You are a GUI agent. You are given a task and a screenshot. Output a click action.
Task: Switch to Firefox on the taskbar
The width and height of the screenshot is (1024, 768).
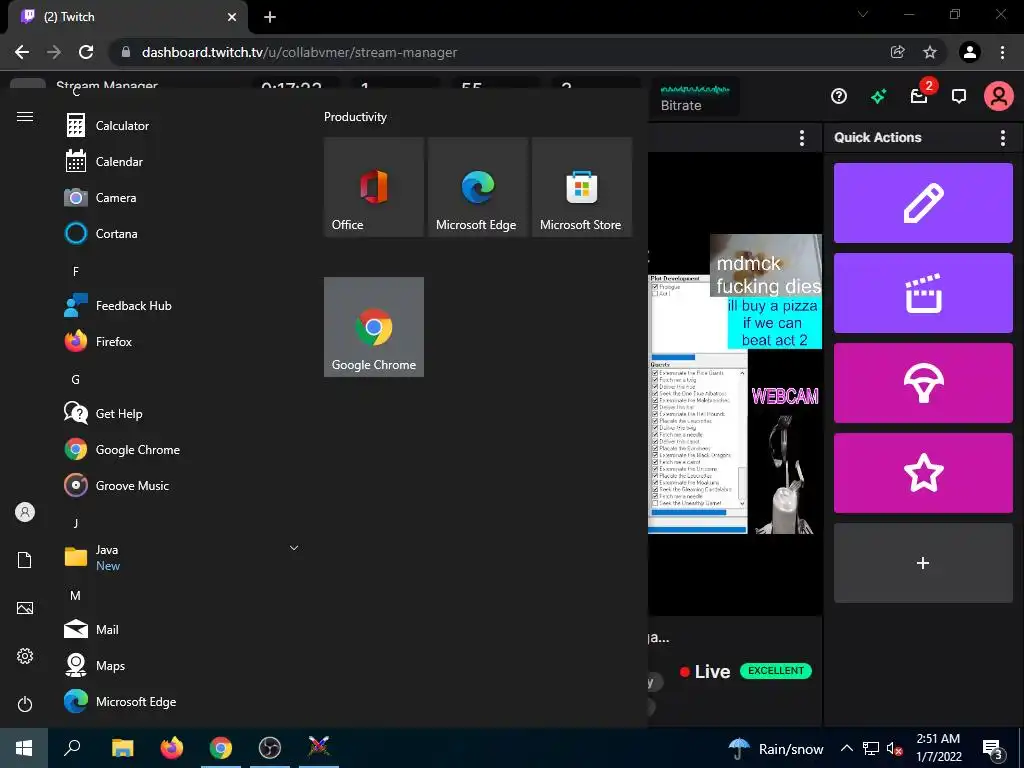[172, 748]
